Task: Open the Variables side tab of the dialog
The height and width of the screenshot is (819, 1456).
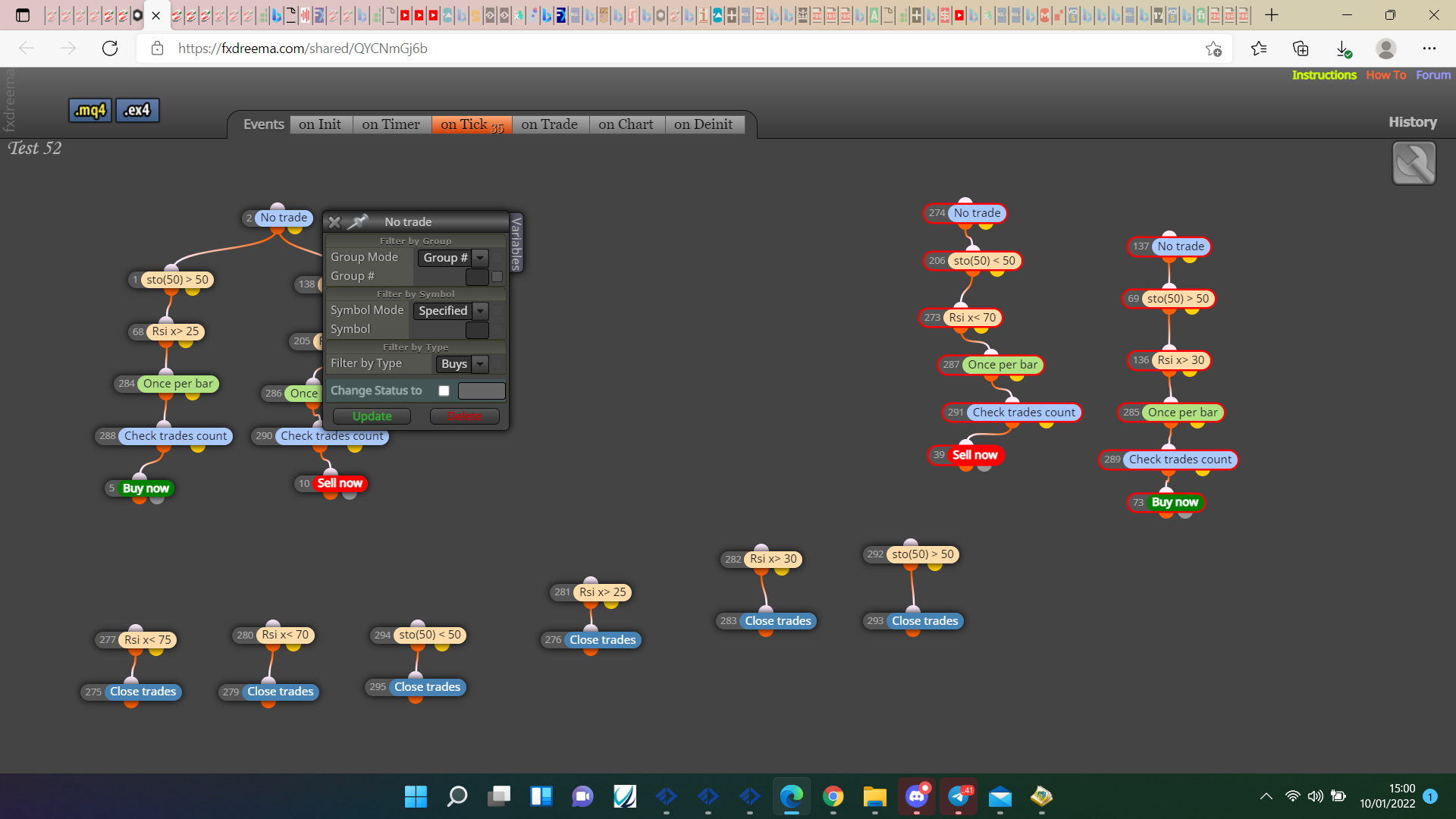Action: point(516,243)
